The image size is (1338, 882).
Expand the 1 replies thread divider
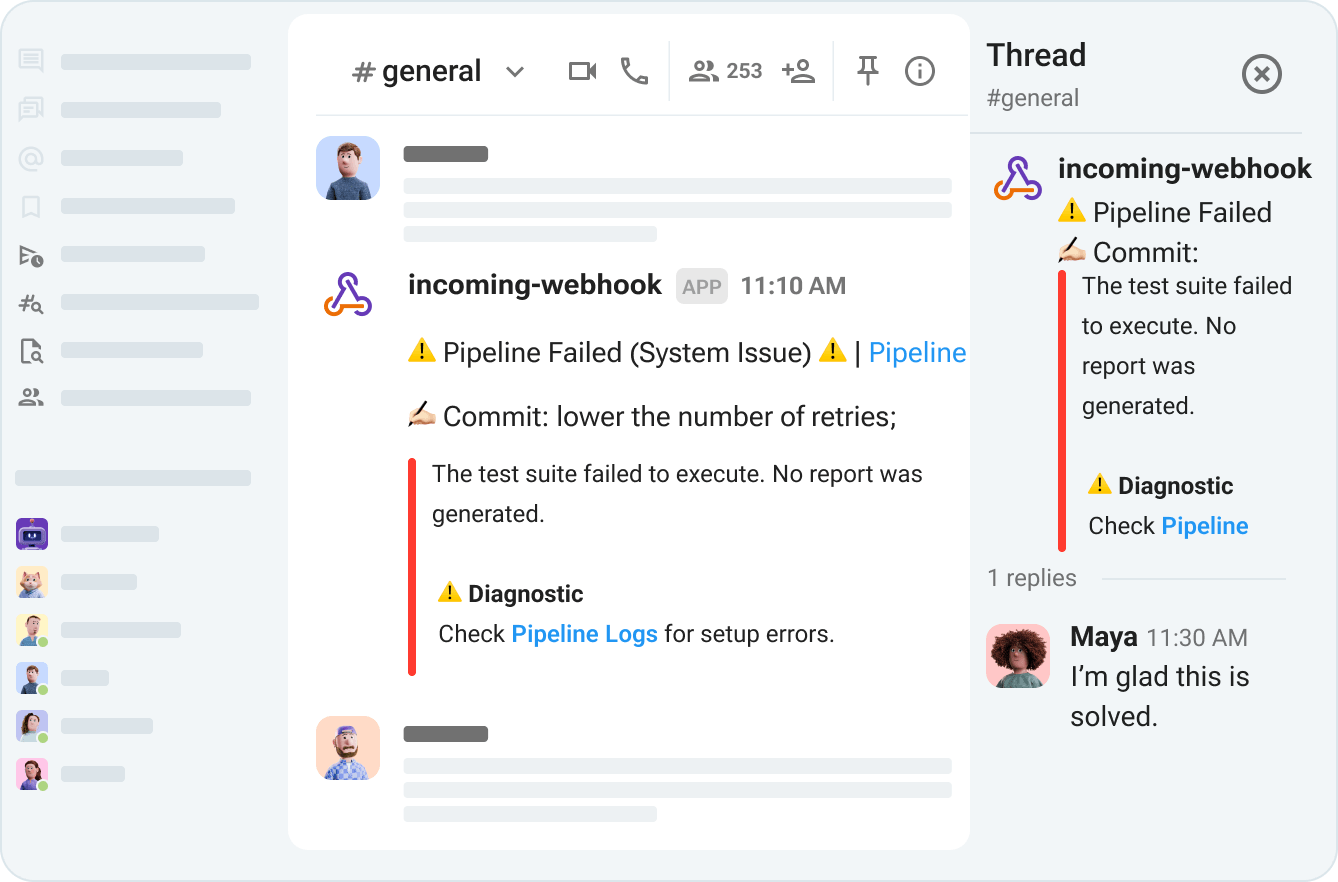coord(1032,578)
